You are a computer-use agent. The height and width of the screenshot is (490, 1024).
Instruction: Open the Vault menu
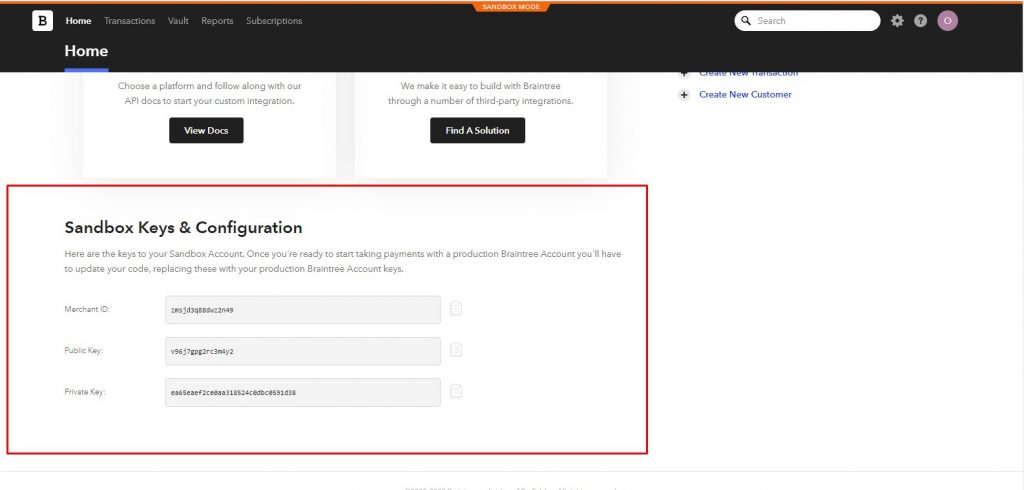178,21
